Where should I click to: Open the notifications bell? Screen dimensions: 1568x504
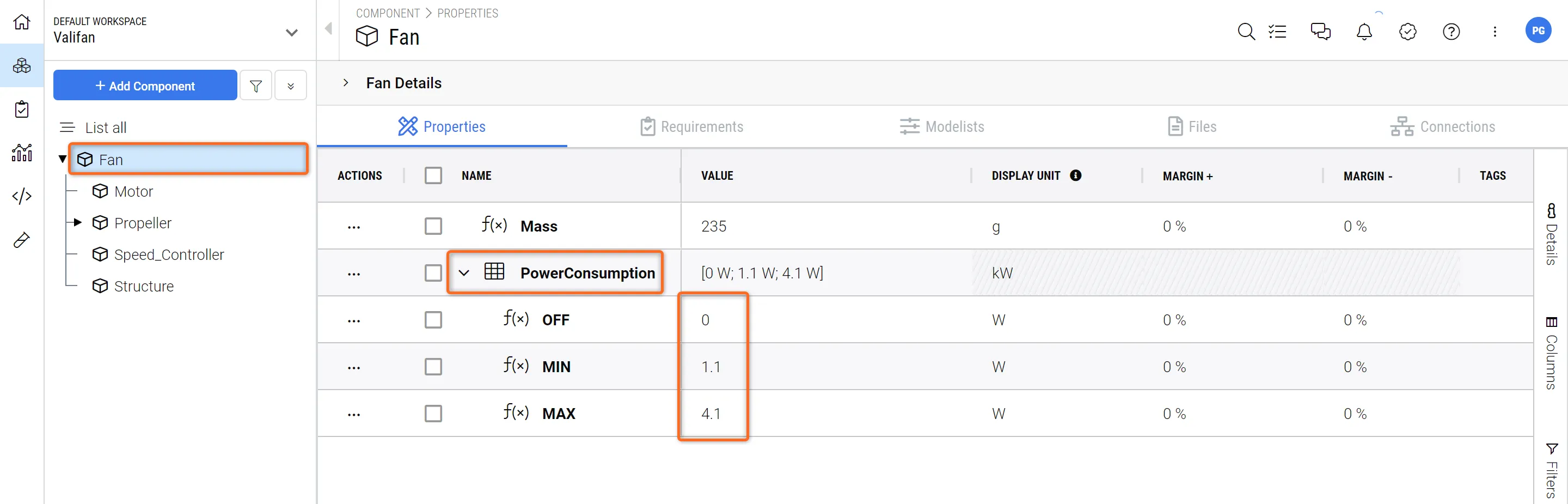tap(1364, 32)
